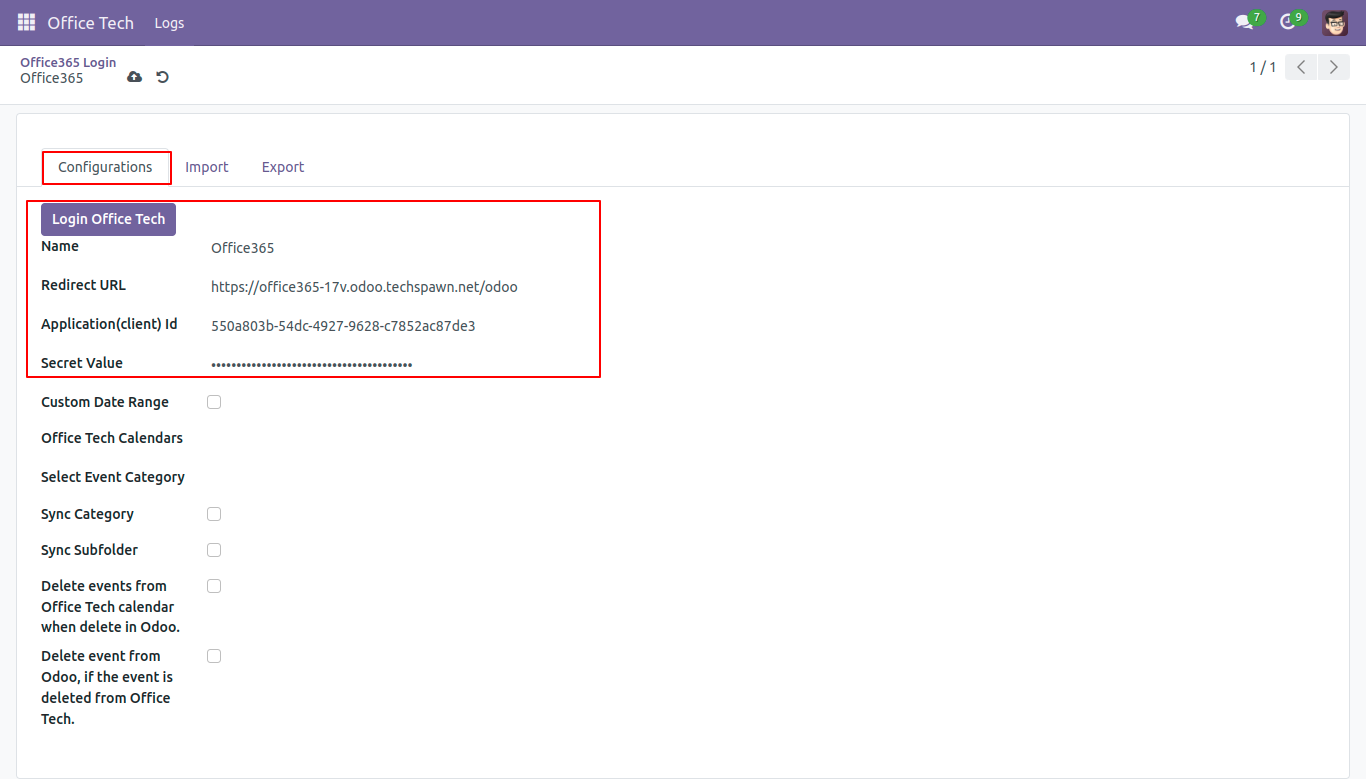
Task: Open the Office Tech Calendars field
Action: (400, 439)
